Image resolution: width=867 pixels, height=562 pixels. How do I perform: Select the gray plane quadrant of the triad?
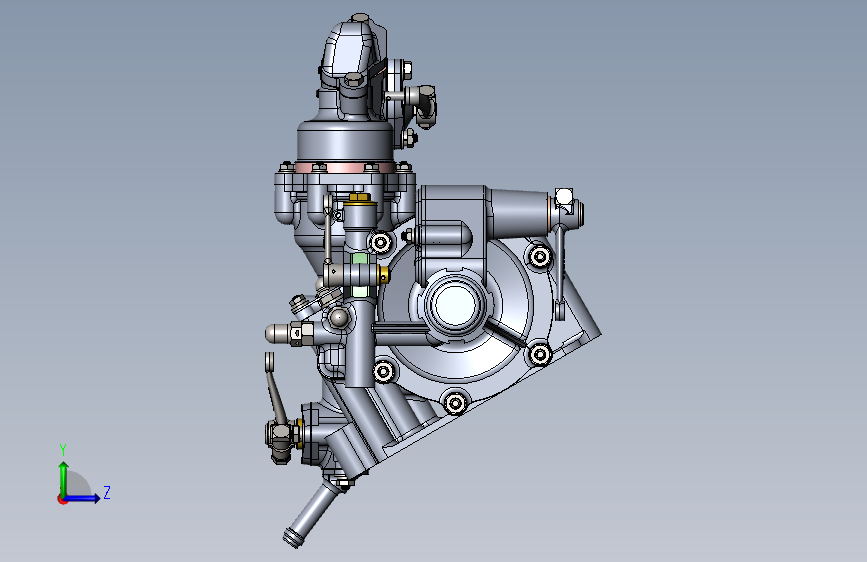(x=78, y=484)
